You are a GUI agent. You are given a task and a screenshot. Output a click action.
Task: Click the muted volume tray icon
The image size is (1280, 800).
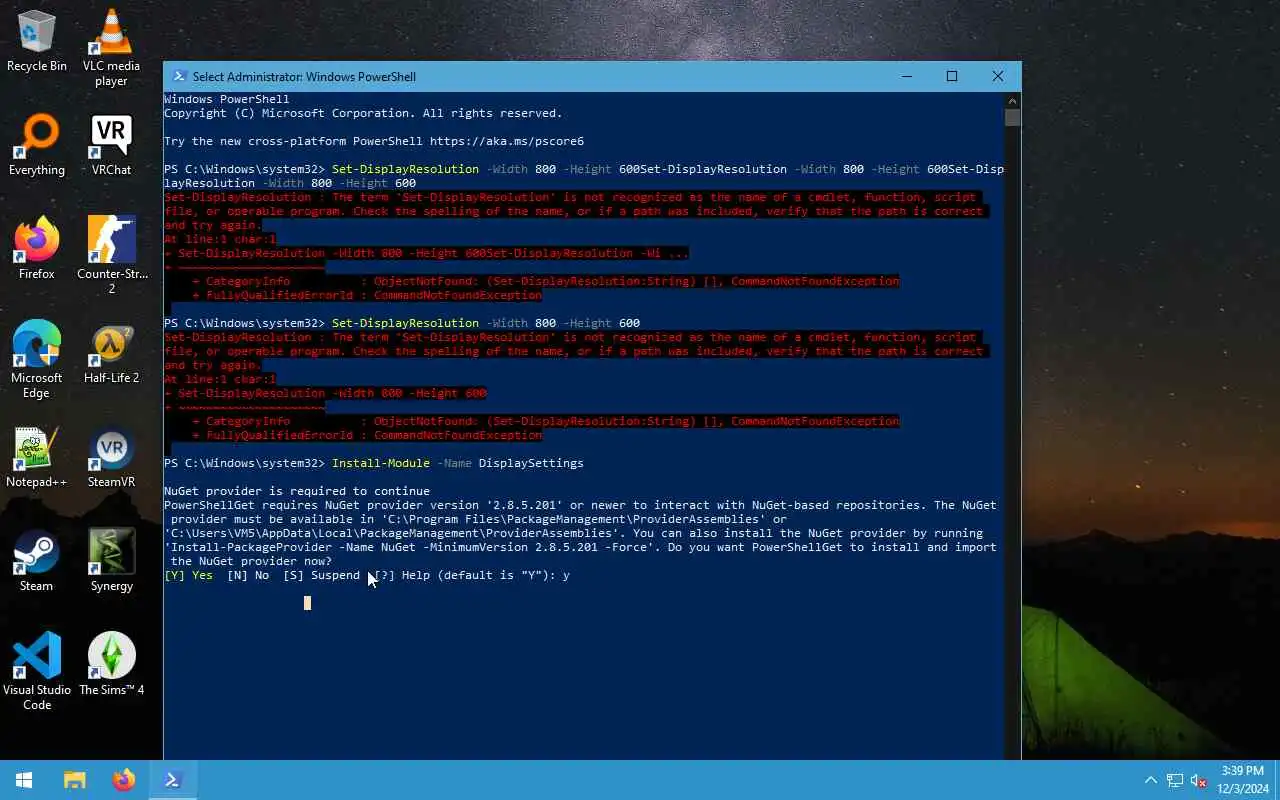1199,780
